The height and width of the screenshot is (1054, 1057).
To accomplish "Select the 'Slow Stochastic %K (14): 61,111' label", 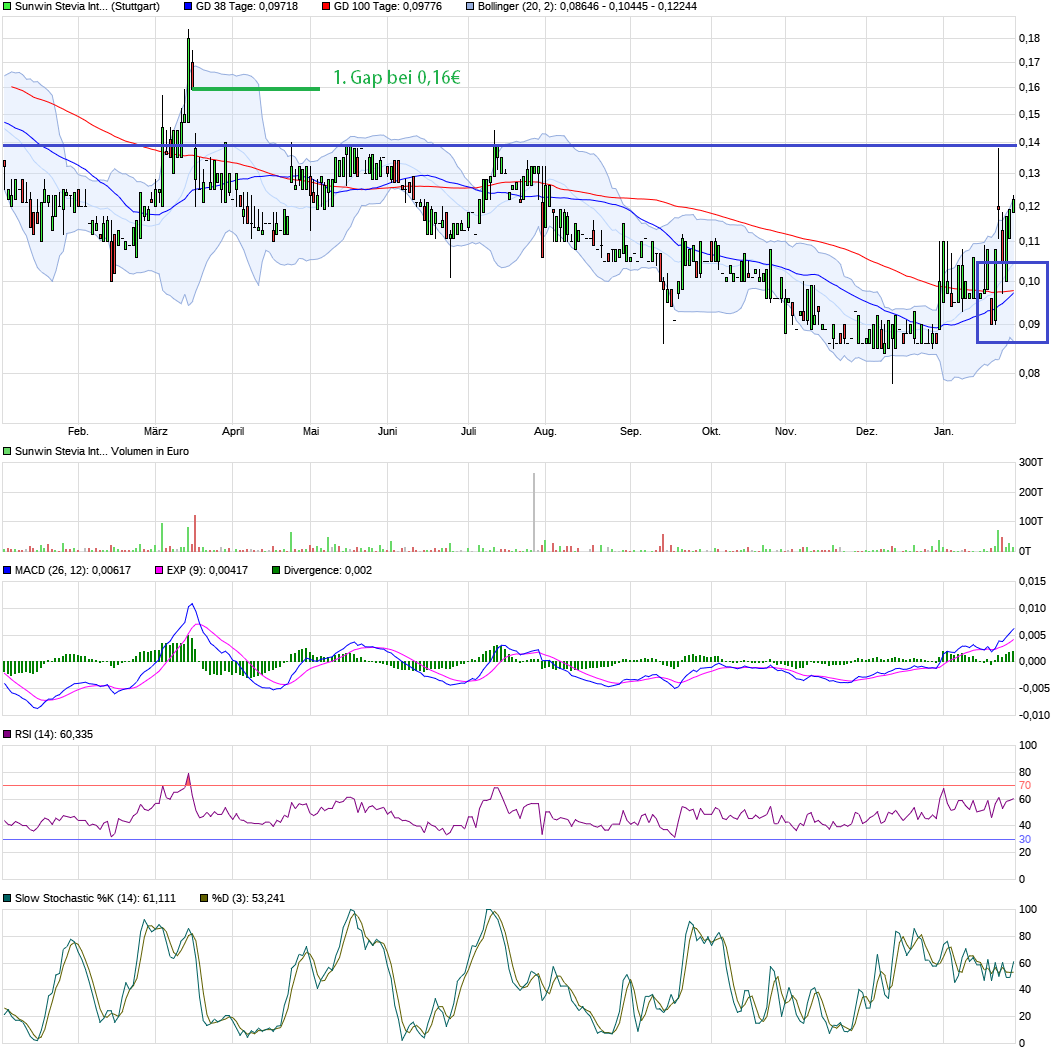I will point(95,898).
